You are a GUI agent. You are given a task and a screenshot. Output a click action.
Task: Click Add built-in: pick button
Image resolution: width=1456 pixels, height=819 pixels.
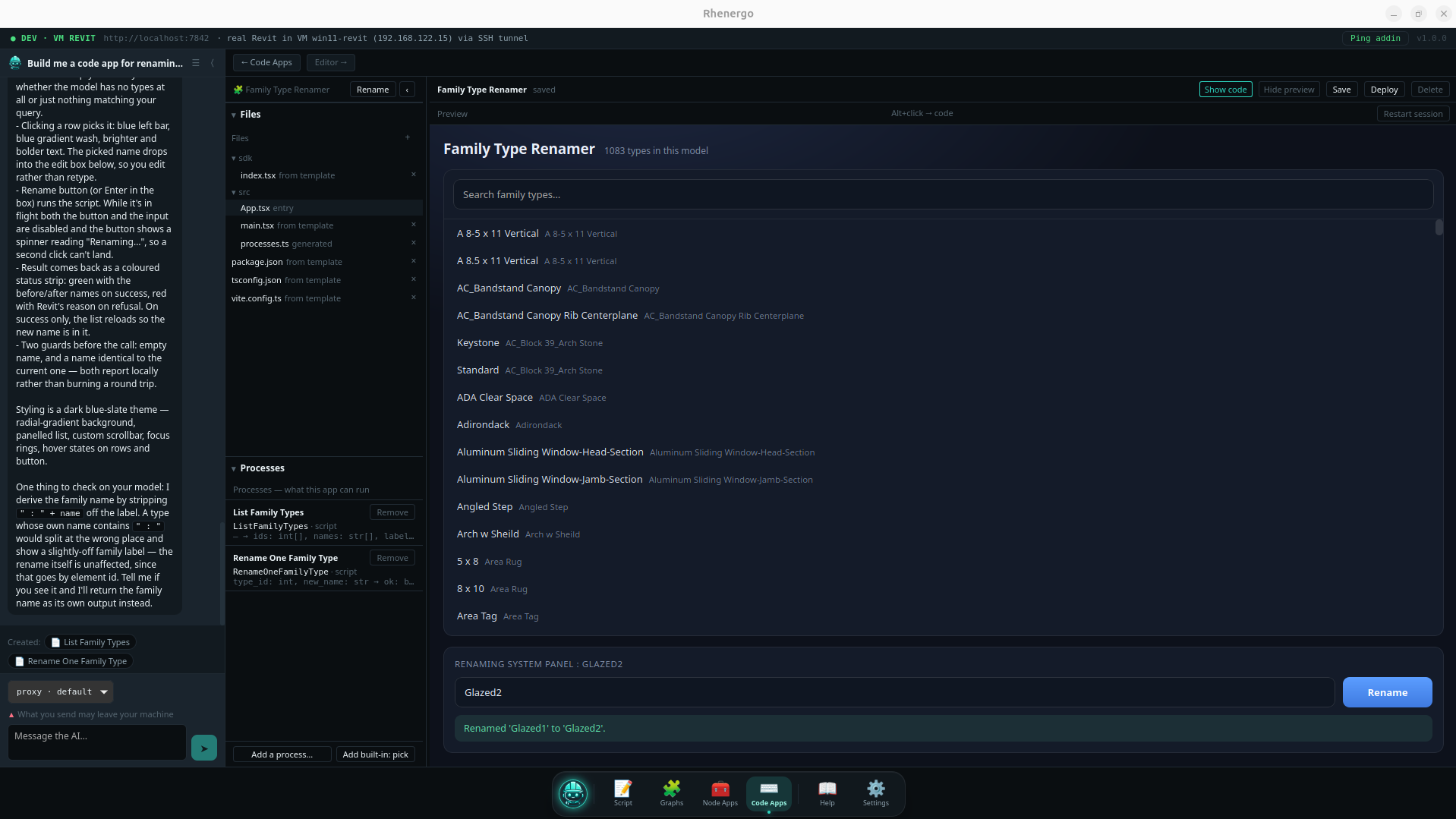(375, 754)
